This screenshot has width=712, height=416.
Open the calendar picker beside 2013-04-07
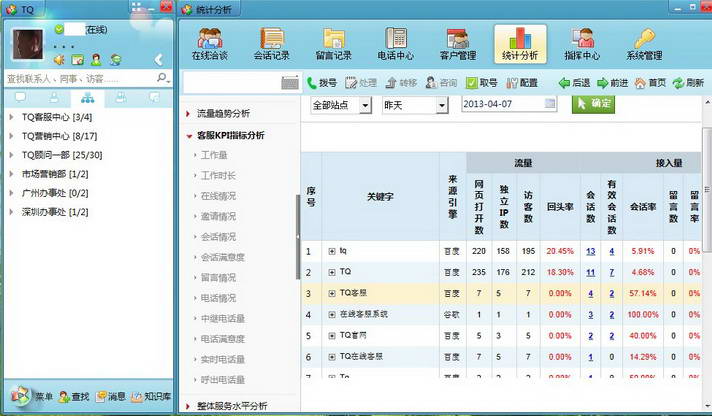coord(550,104)
